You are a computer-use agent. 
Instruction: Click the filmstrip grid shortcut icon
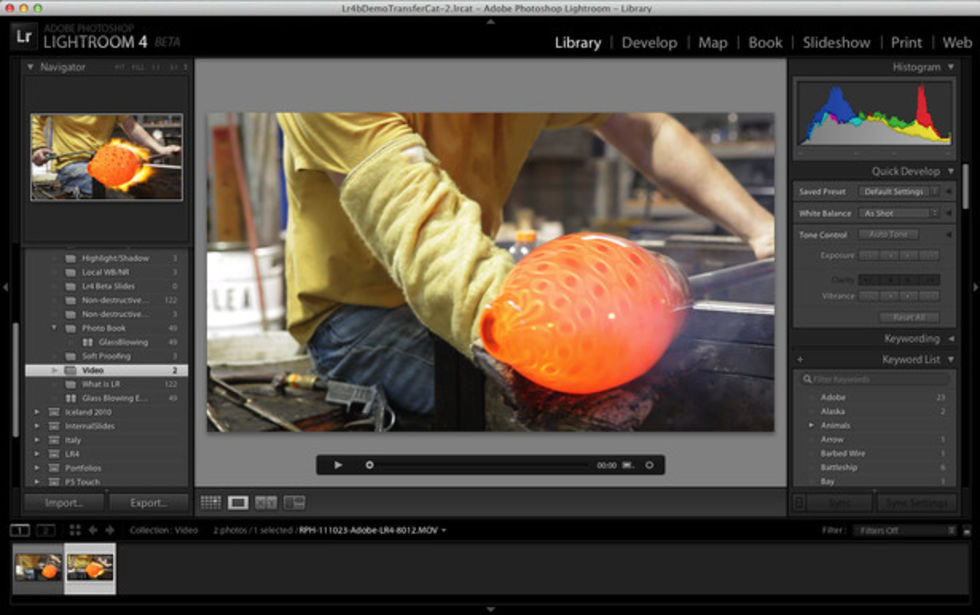75,530
